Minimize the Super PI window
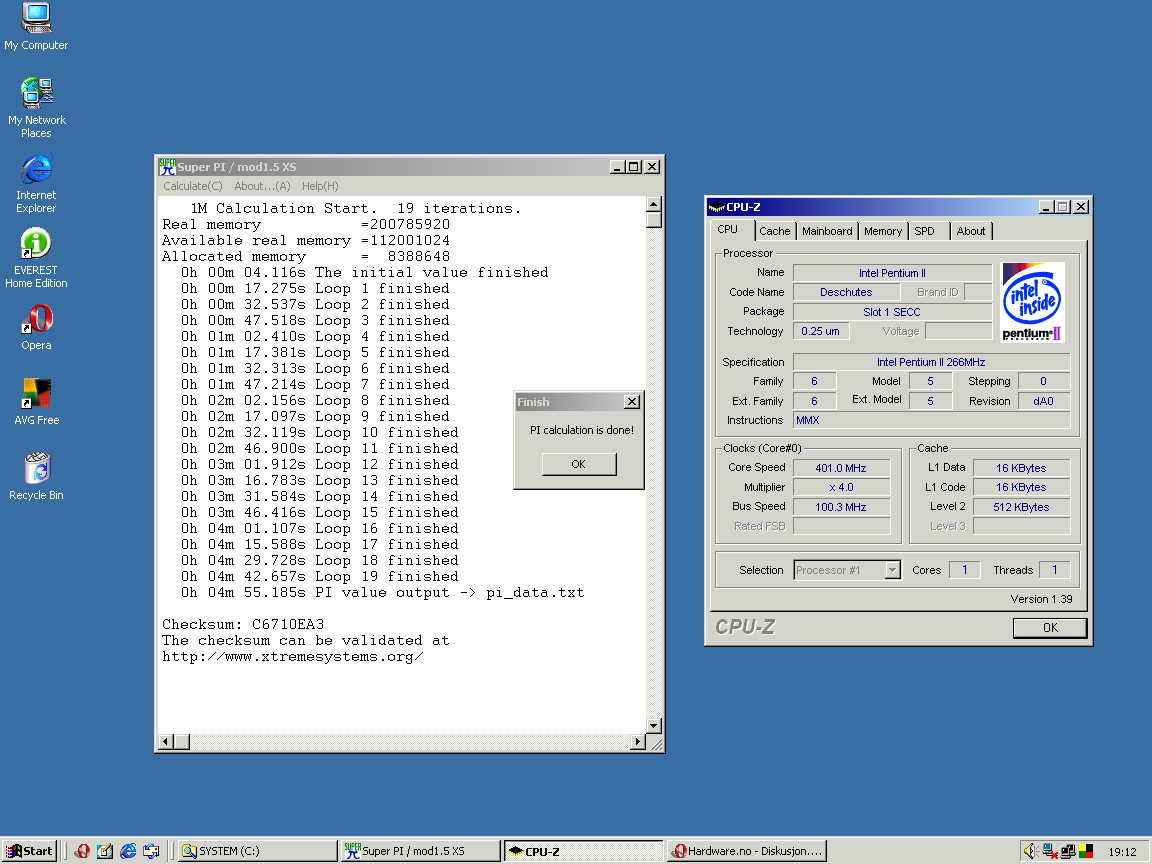This screenshot has width=1152, height=864. [617, 167]
